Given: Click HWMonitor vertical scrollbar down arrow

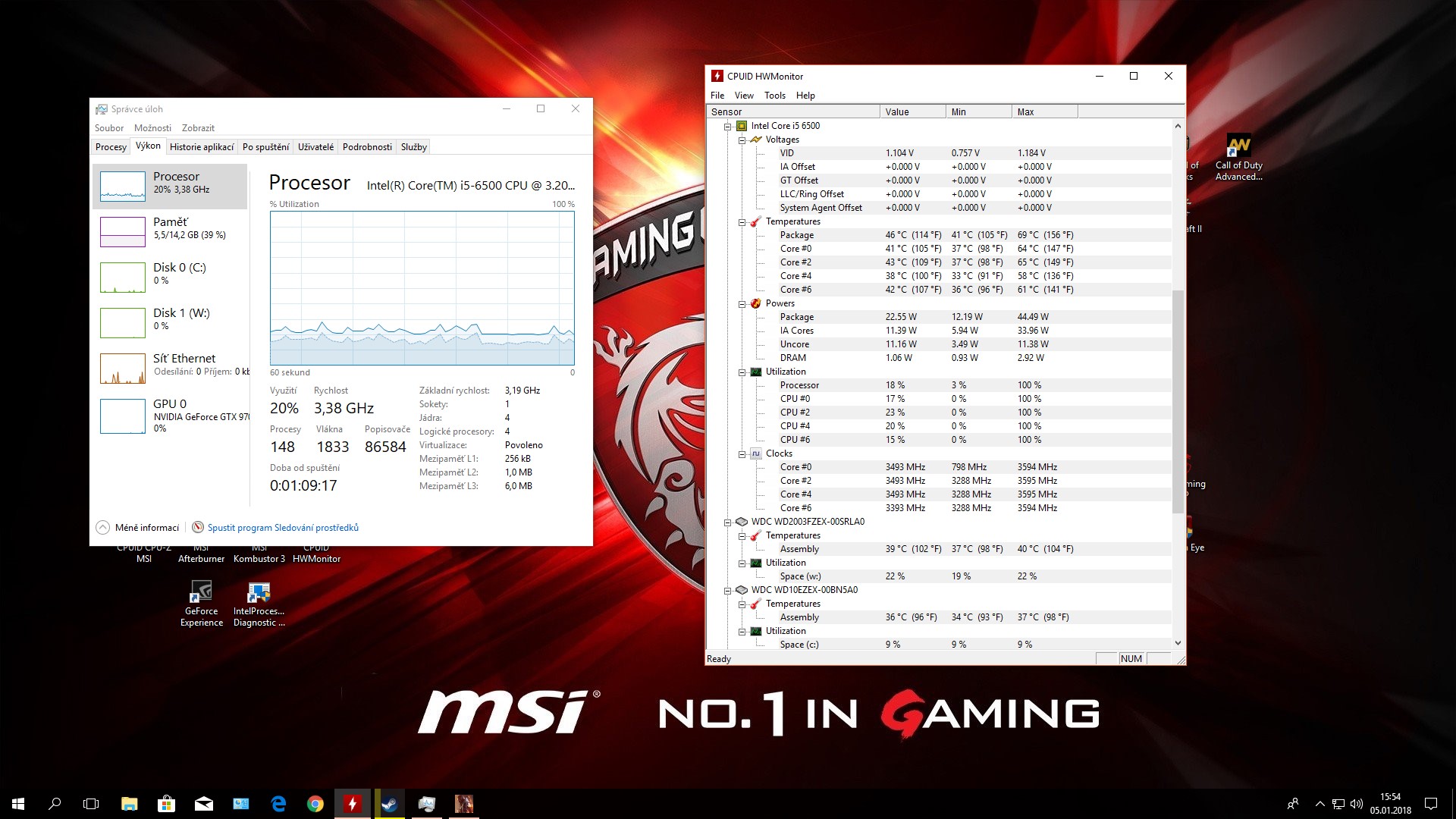Looking at the screenshot, I should [1178, 643].
